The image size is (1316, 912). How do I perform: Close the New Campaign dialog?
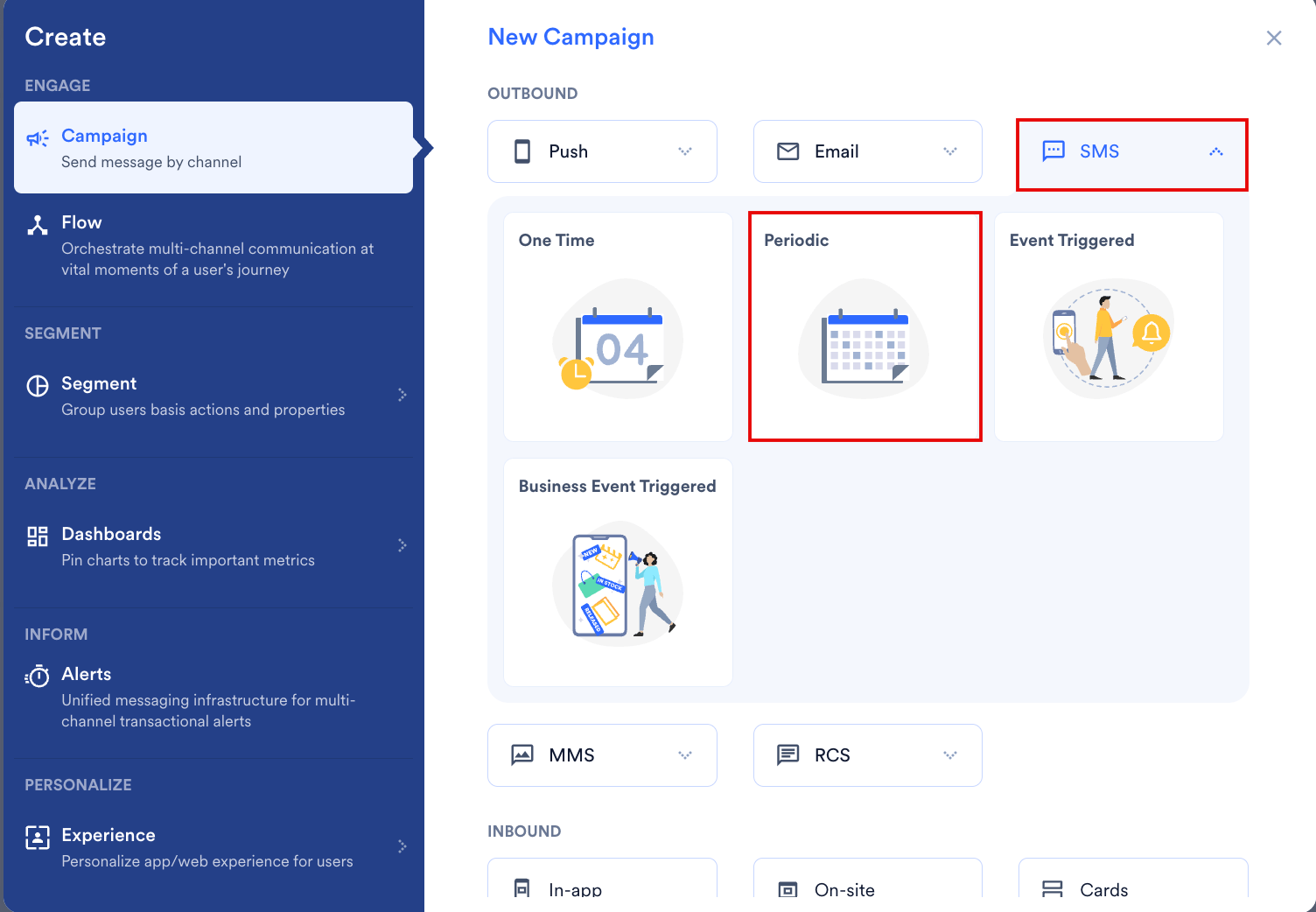[x=1274, y=38]
